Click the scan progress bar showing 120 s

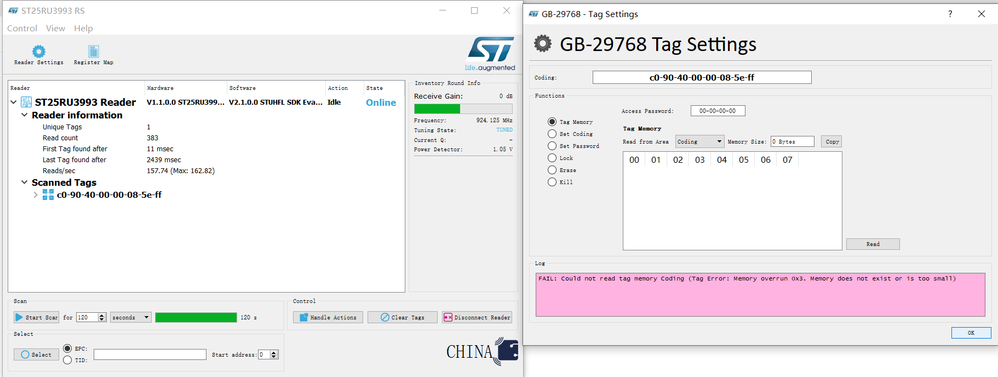click(x=196, y=317)
